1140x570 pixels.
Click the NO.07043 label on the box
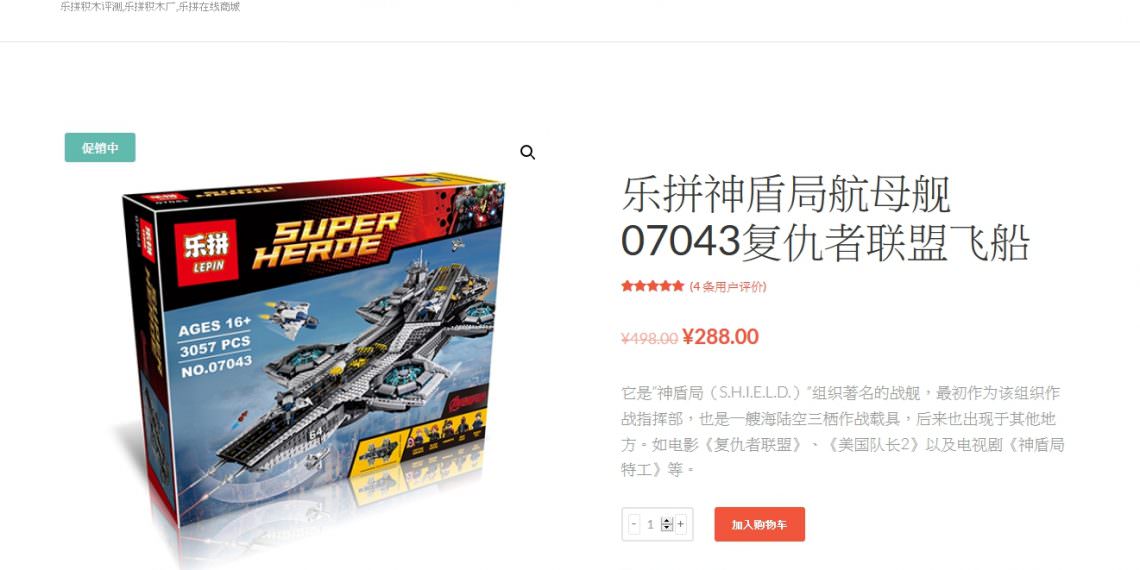pyautogui.click(x=216, y=366)
